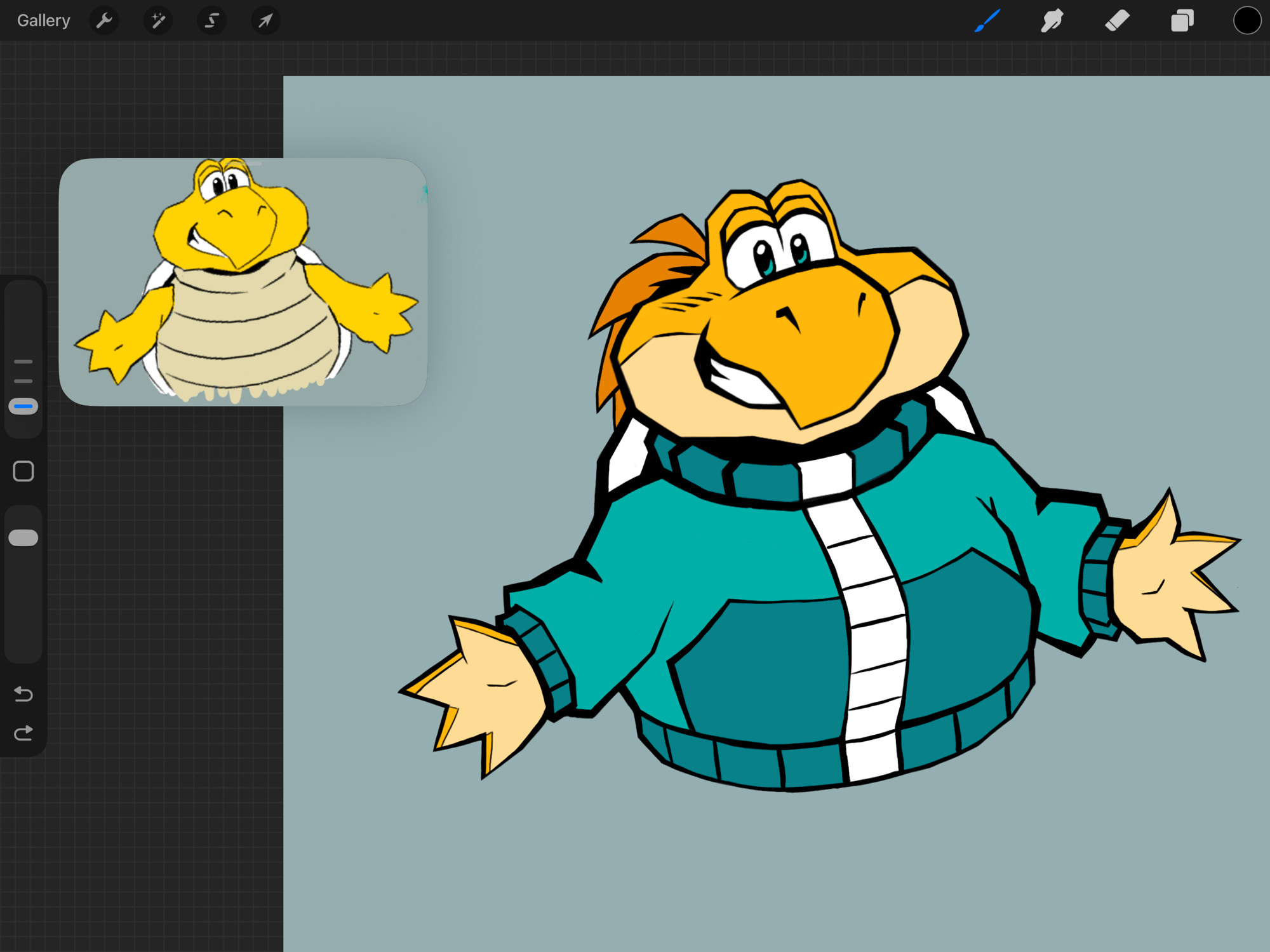Viewport: 1270px width, 952px height.
Task: Click the Undo arrow
Action: coord(23,694)
